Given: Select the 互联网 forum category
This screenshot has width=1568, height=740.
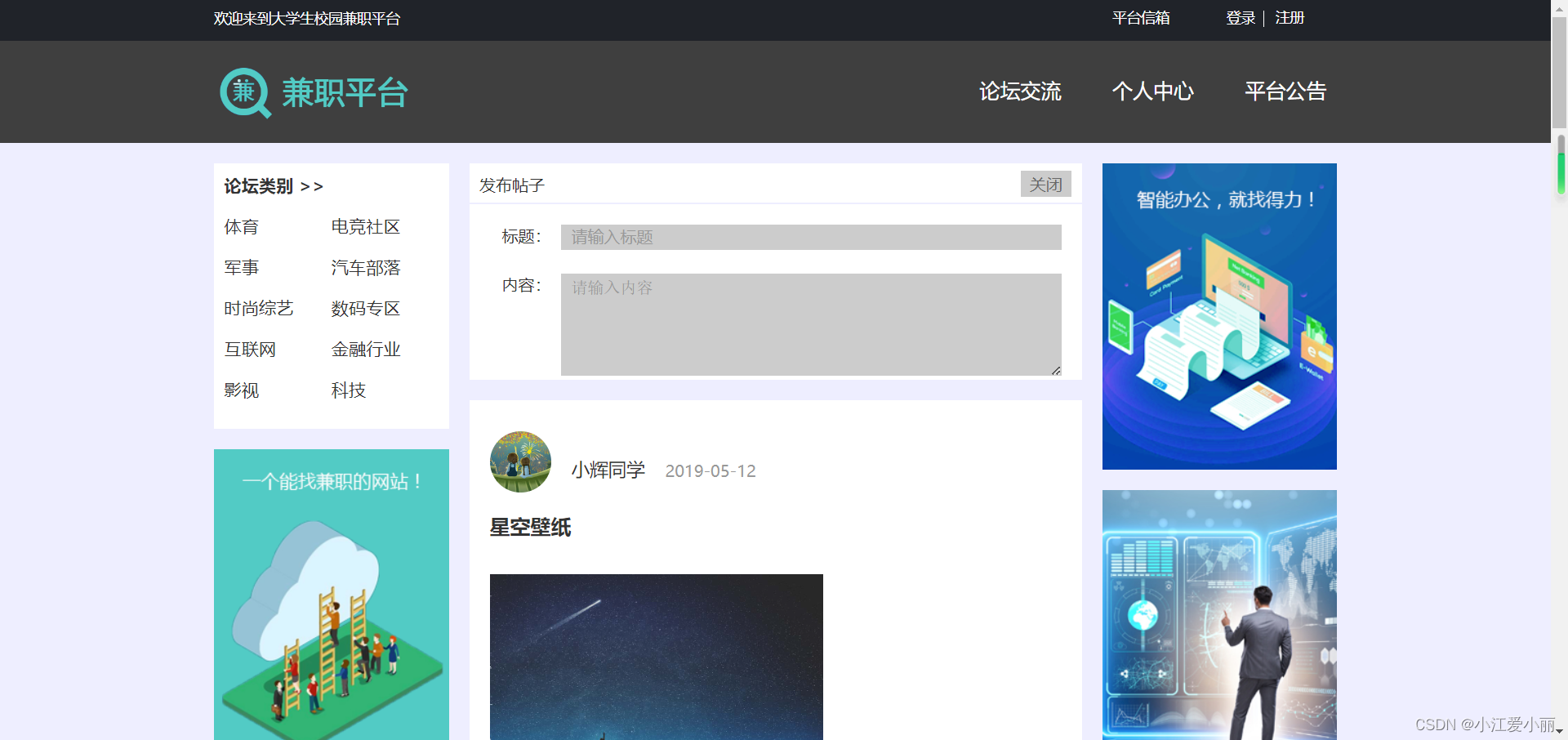Looking at the screenshot, I should (250, 350).
